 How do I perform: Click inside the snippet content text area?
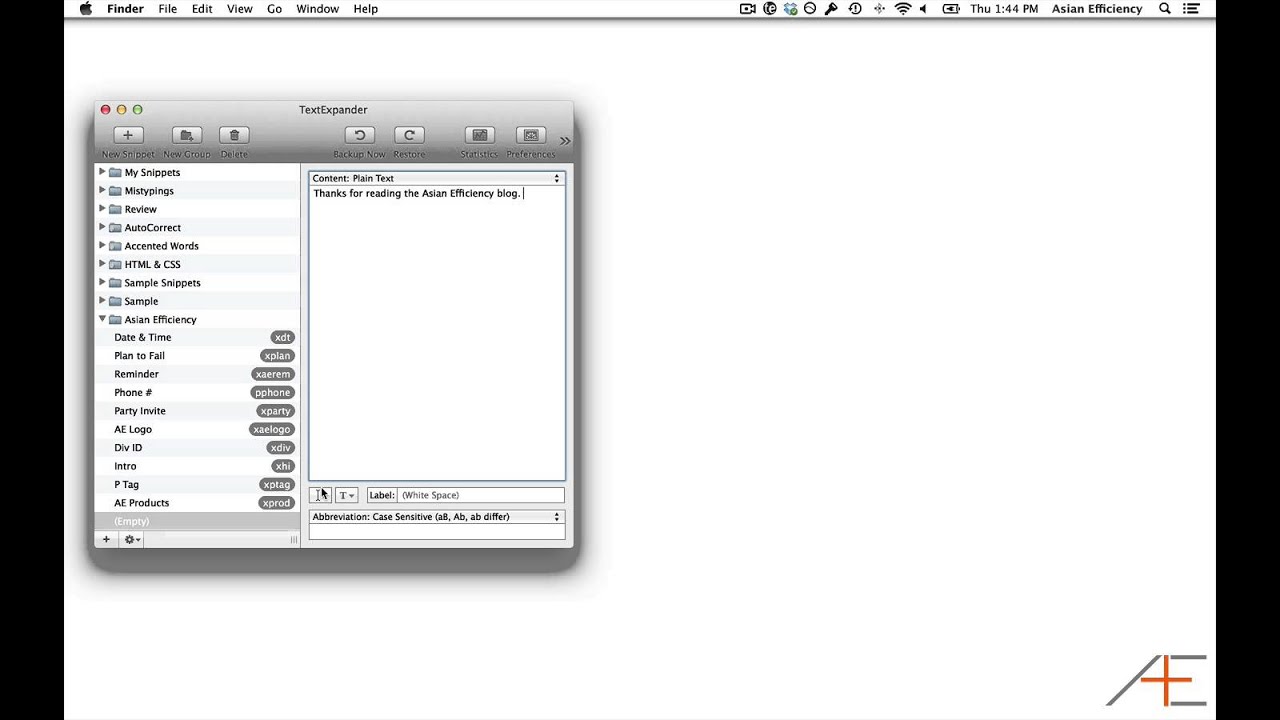point(437,333)
